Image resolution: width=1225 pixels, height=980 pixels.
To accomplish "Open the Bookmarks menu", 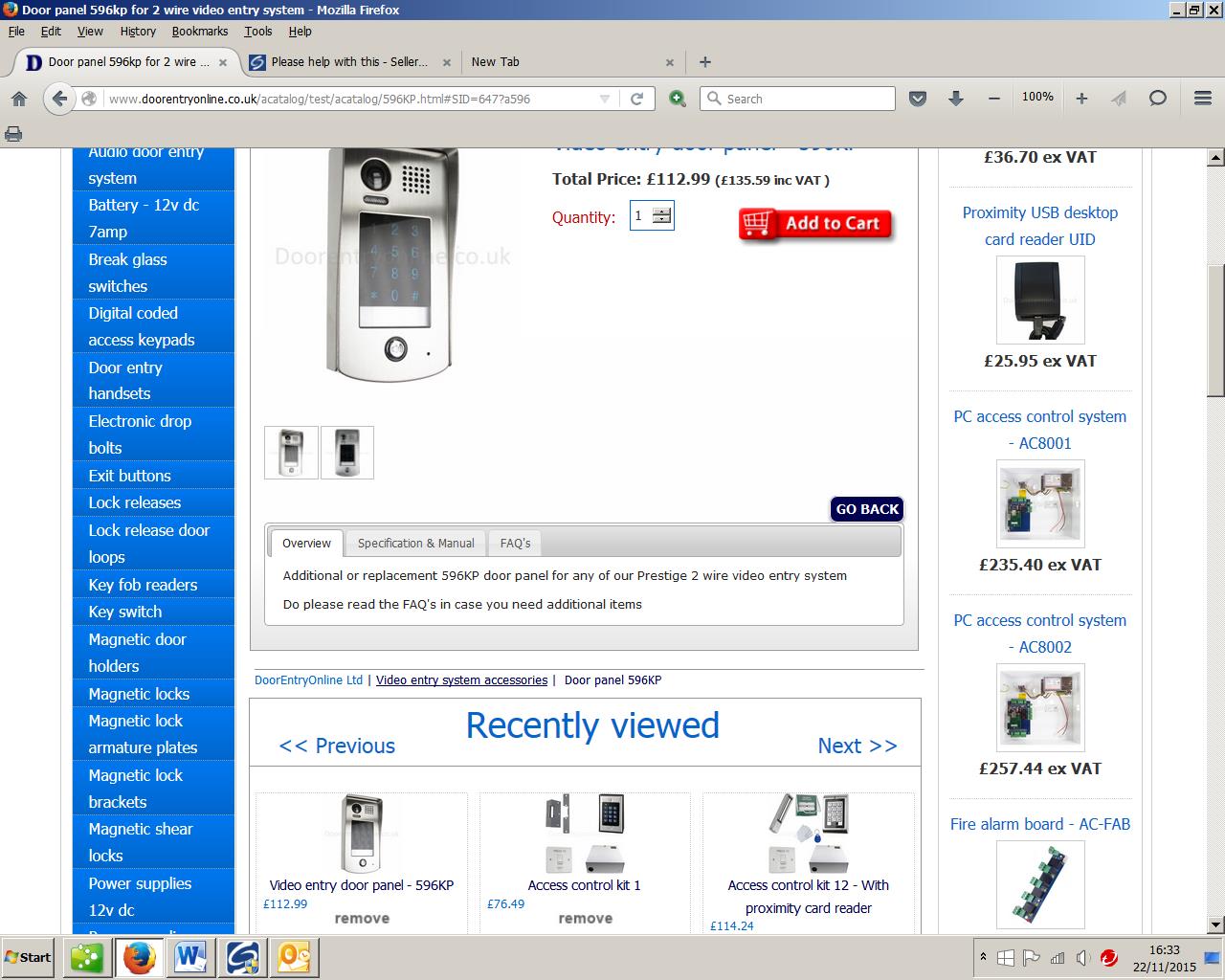I will (199, 31).
